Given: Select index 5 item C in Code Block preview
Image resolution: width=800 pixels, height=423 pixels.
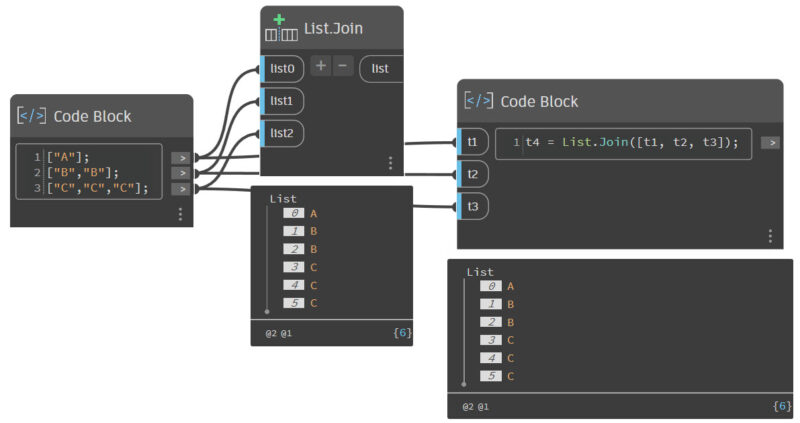Looking at the screenshot, I should (497, 376).
